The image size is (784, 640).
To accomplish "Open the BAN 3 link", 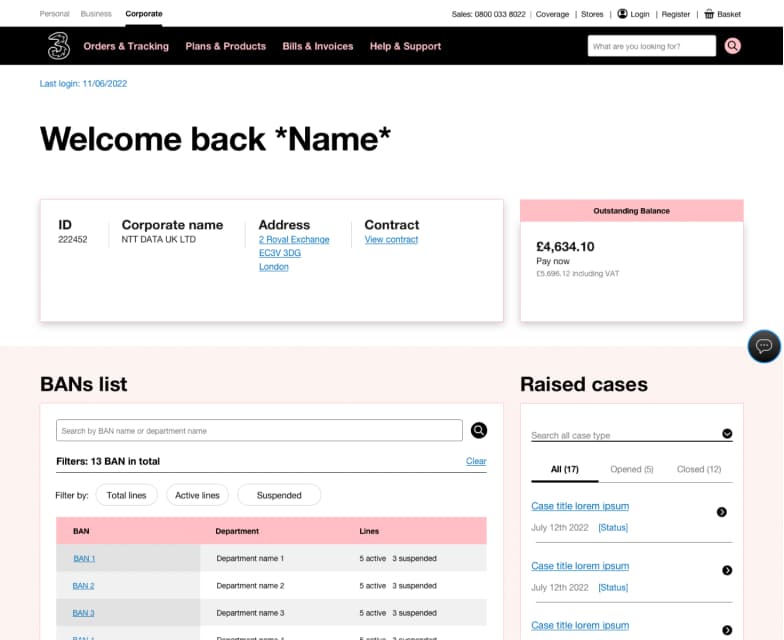I will [84, 613].
